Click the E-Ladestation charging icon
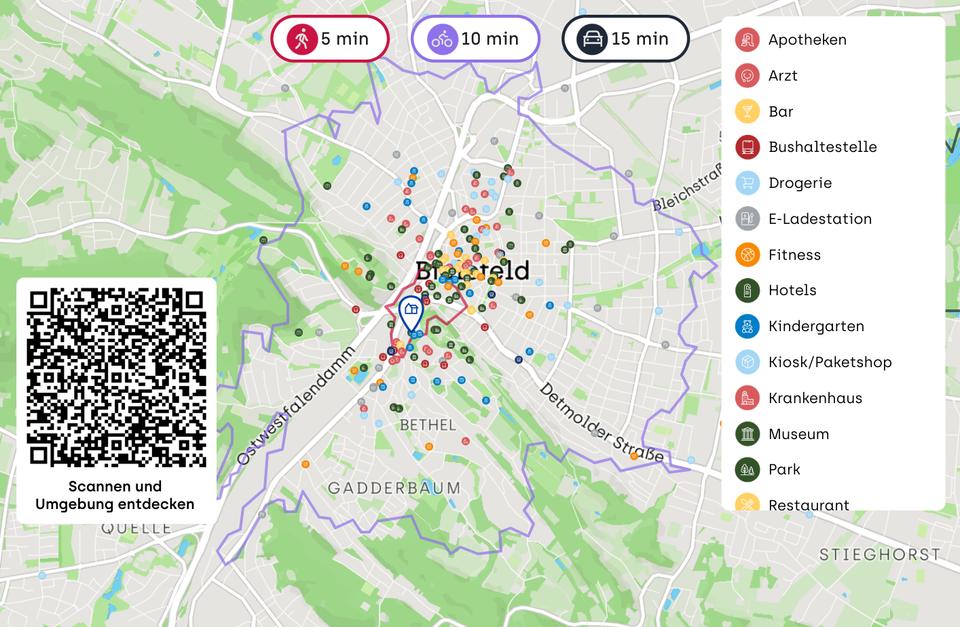960x627 pixels. (747, 219)
